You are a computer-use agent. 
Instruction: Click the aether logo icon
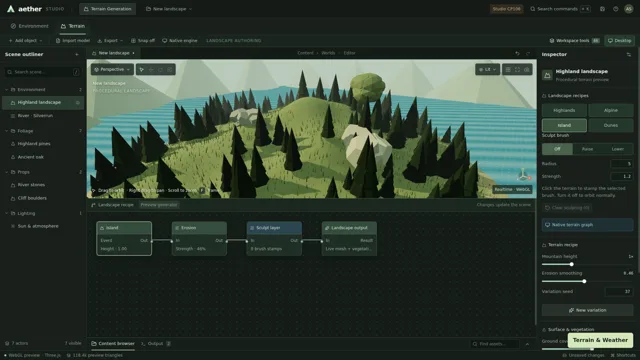point(11,9)
